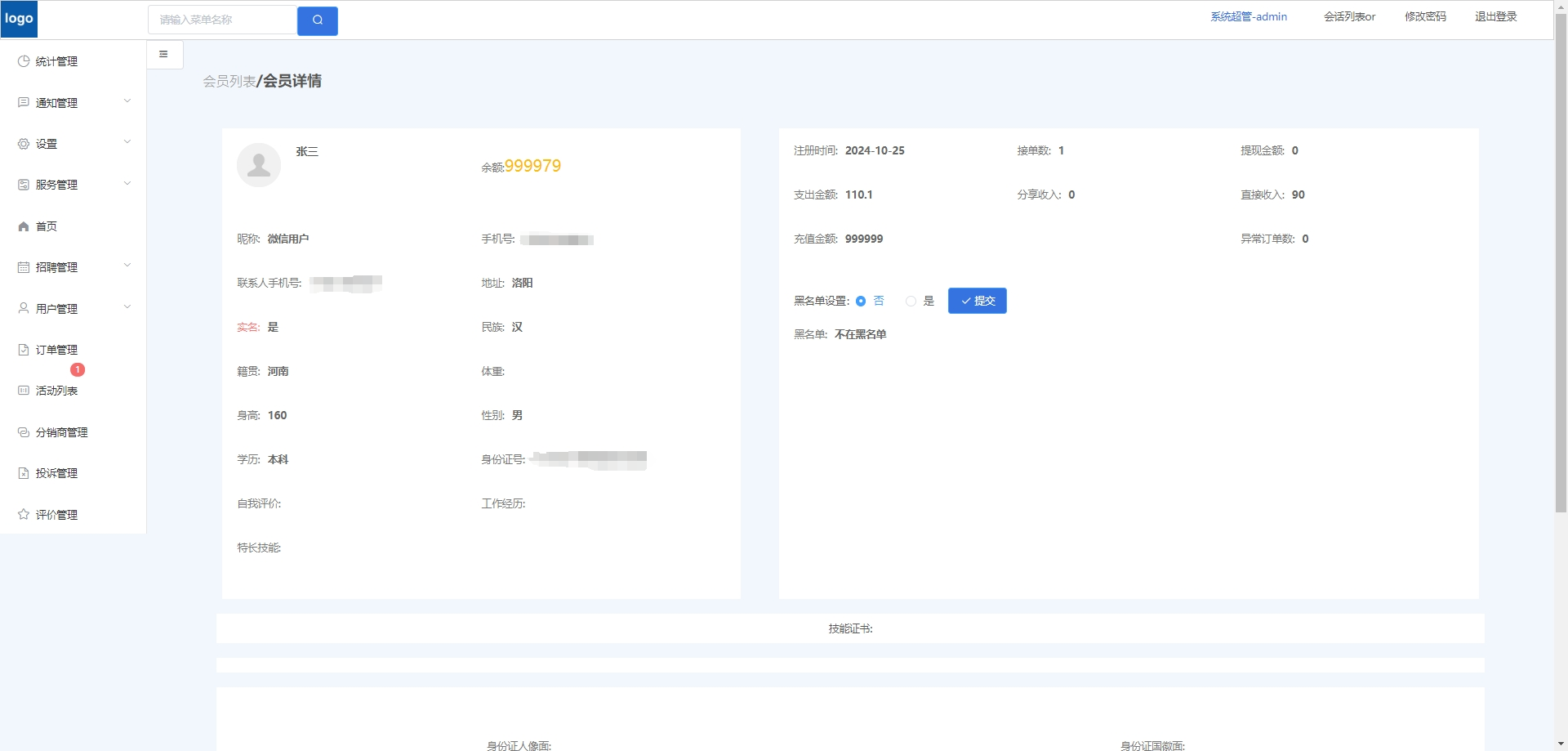Click the member name 张三
Screen dimensions: 1568x751
[307, 151]
